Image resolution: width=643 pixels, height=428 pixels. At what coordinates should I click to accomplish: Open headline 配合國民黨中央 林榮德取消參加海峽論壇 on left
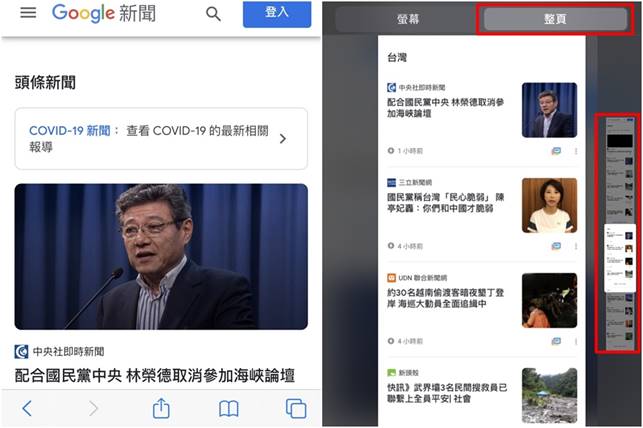[x=155, y=376]
